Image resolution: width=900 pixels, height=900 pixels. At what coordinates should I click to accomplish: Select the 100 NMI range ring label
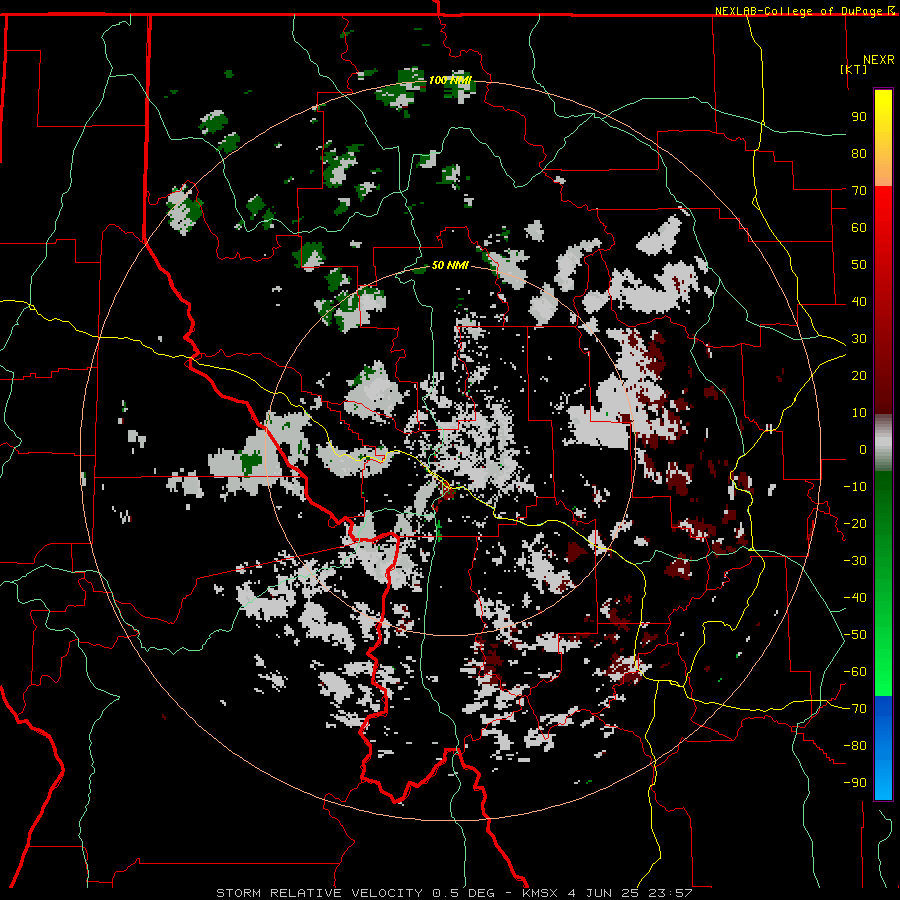tap(451, 80)
